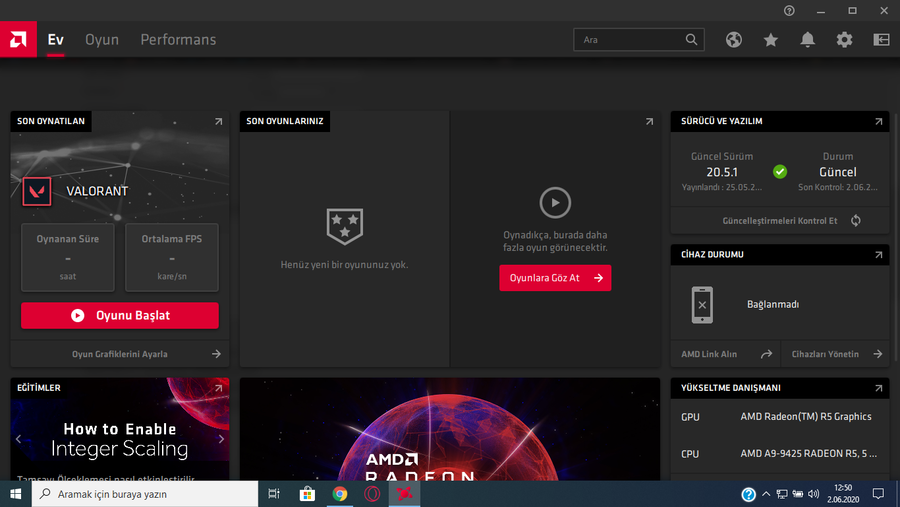The width and height of the screenshot is (900, 507).
Task: Open notifications bell icon
Action: 808,40
